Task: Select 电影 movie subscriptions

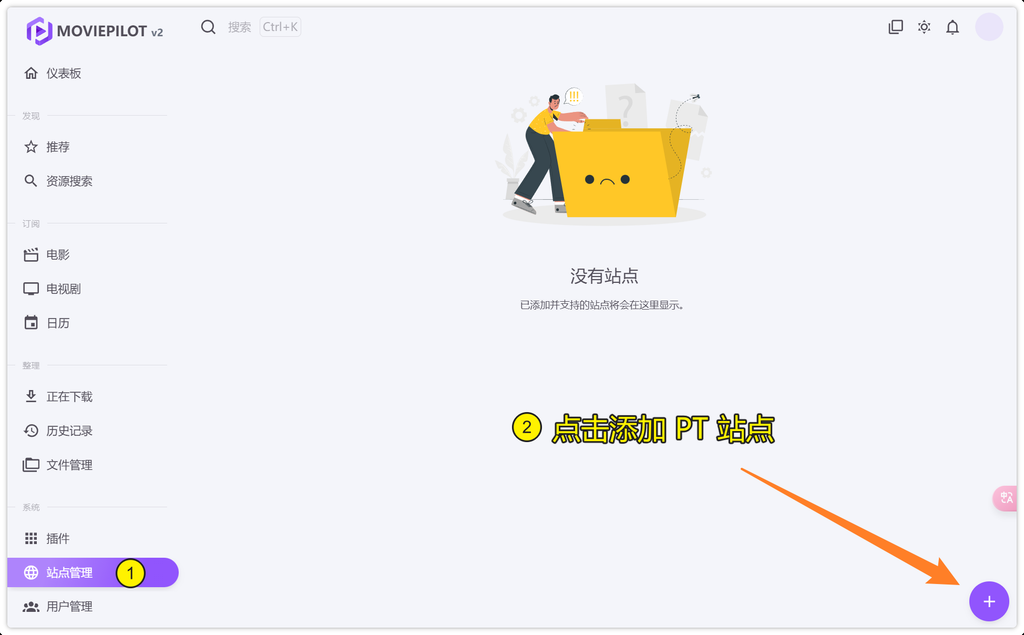Action: point(57,255)
